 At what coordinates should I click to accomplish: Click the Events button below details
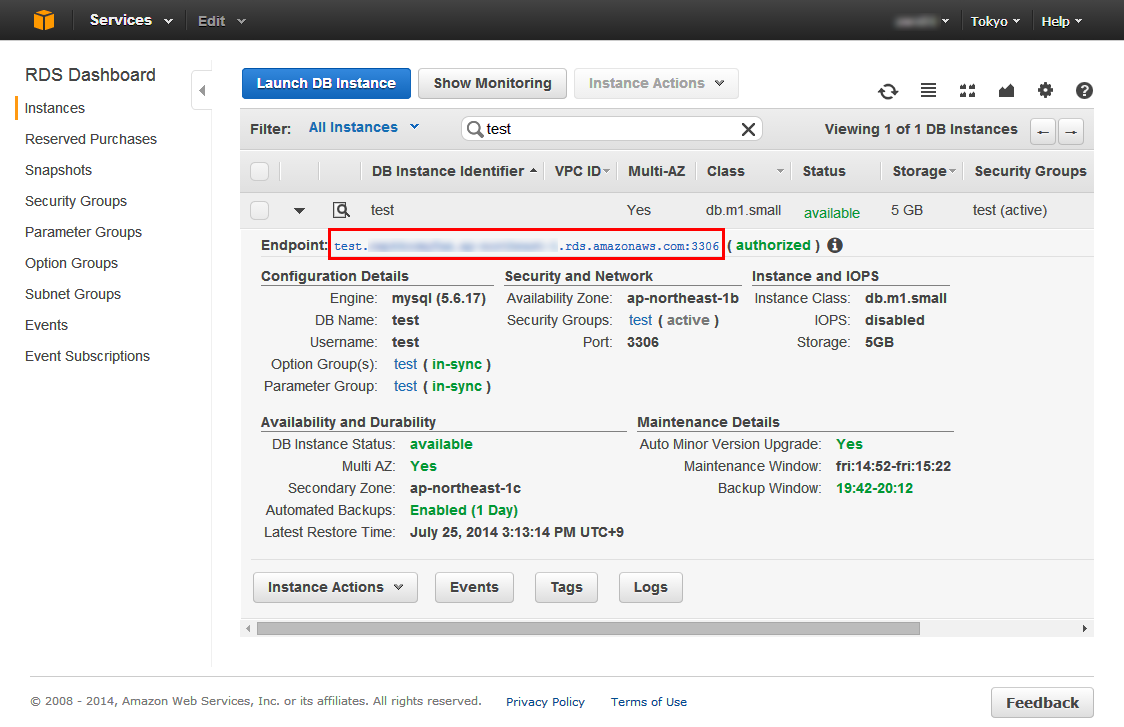(475, 587)
